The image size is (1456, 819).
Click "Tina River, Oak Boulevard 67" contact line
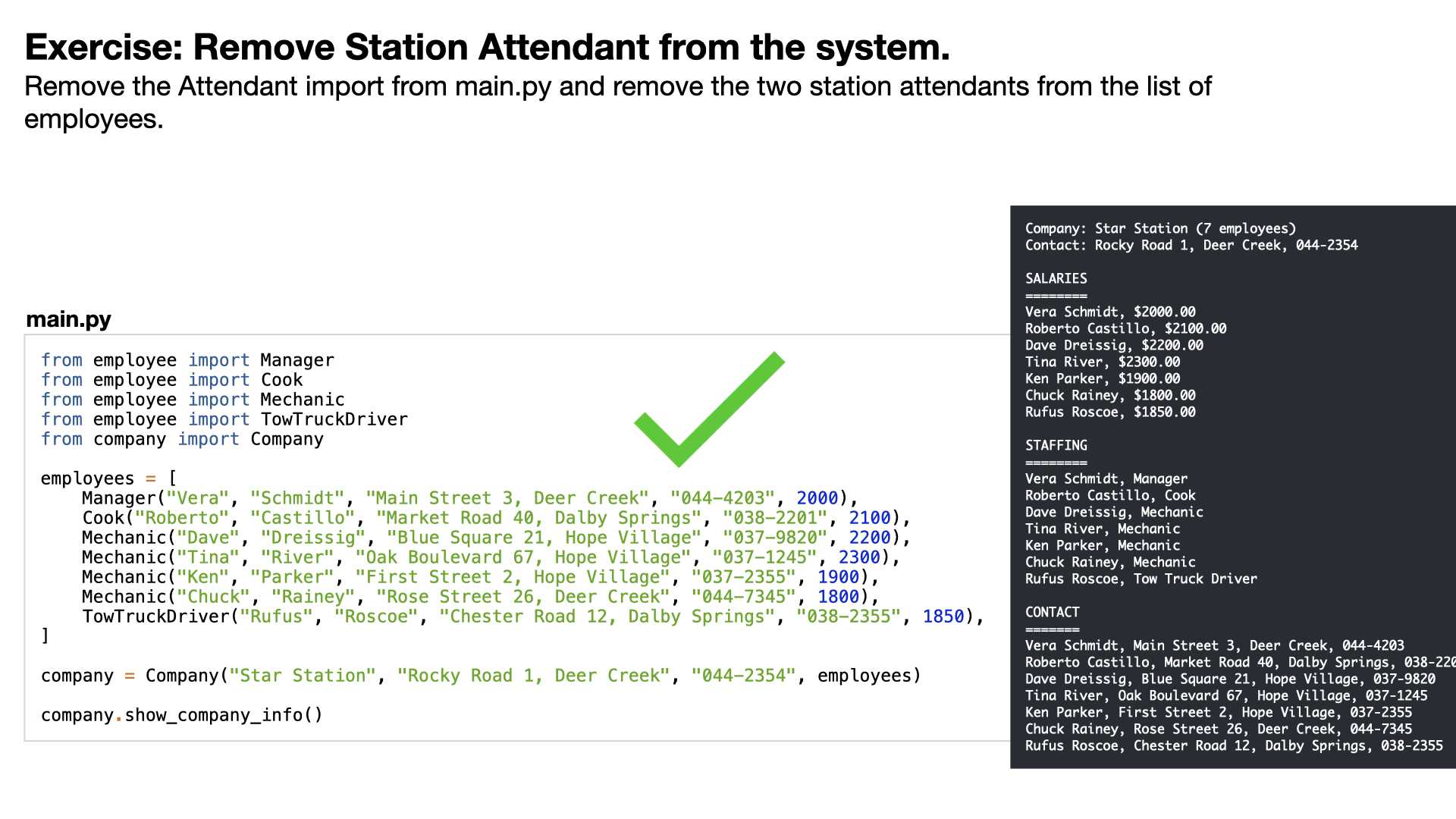point(1226,695)
